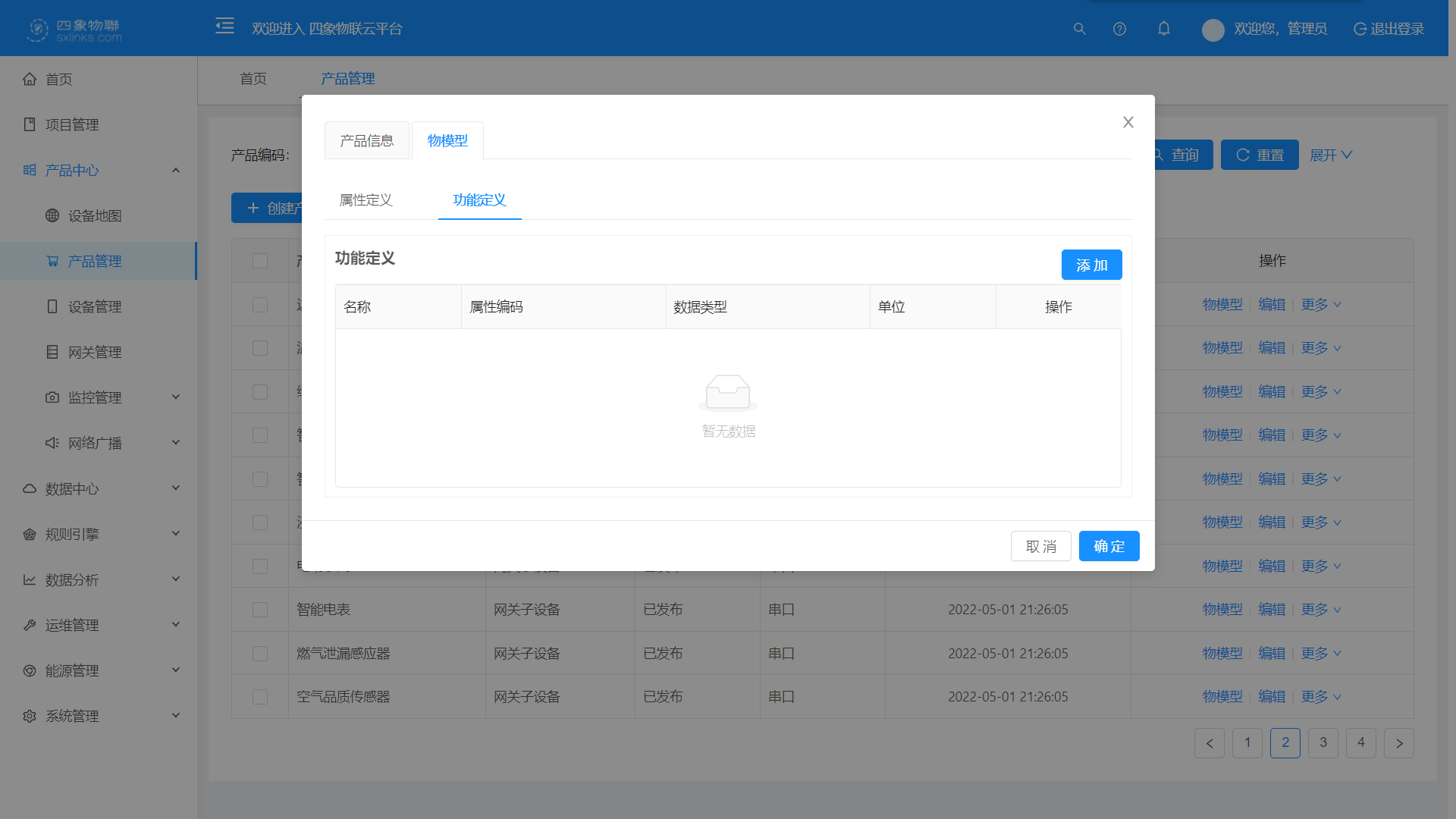Collapse the sidebar using the menu icon
1456x819 pixels.
[x=224, y=25]
